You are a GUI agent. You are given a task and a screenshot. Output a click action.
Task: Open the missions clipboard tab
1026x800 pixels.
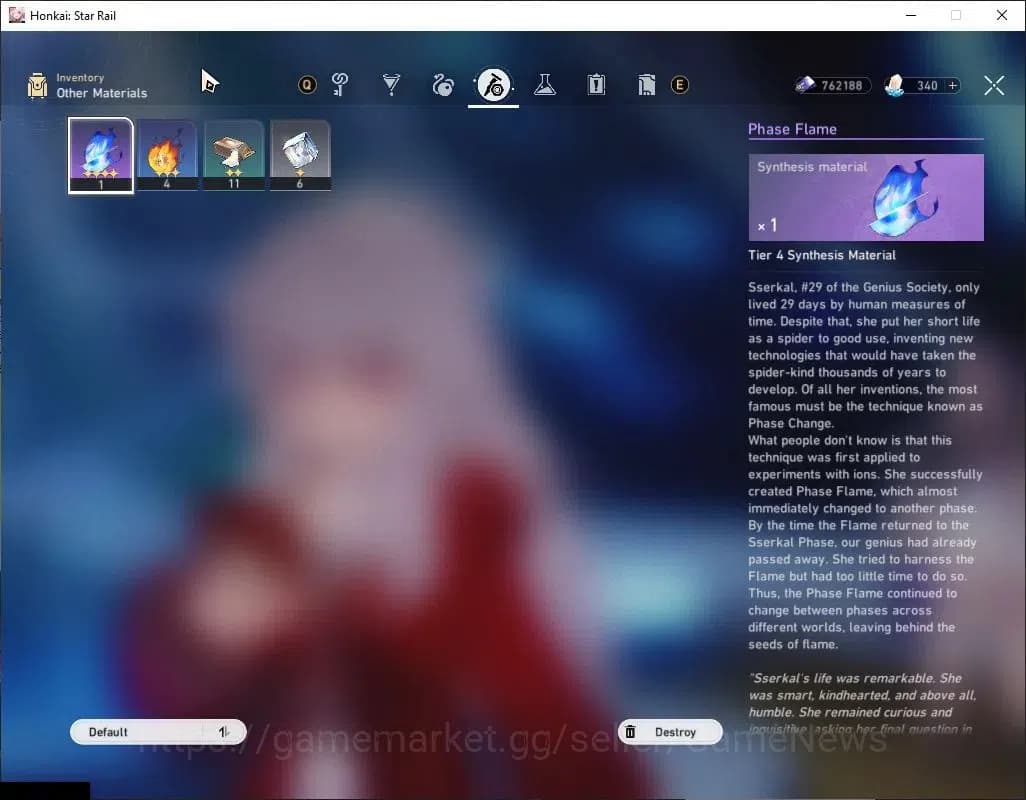coord(596,84)
